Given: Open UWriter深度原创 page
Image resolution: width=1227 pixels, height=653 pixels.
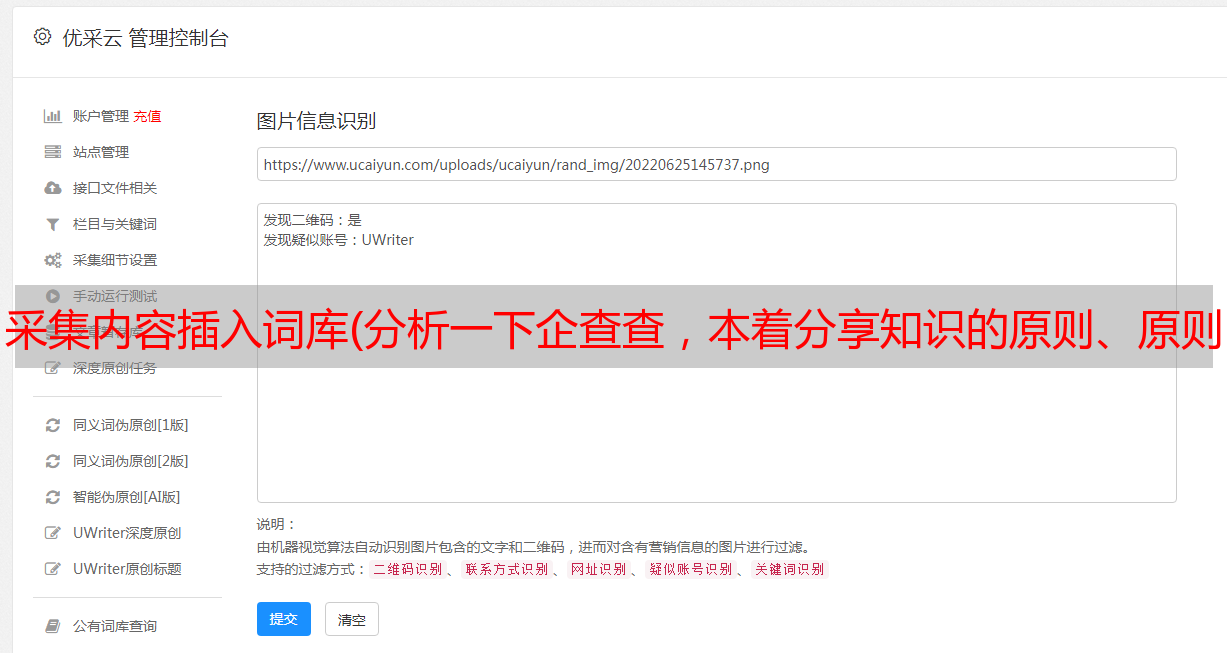Looking at the screenshot, I should tap(127, 533).
